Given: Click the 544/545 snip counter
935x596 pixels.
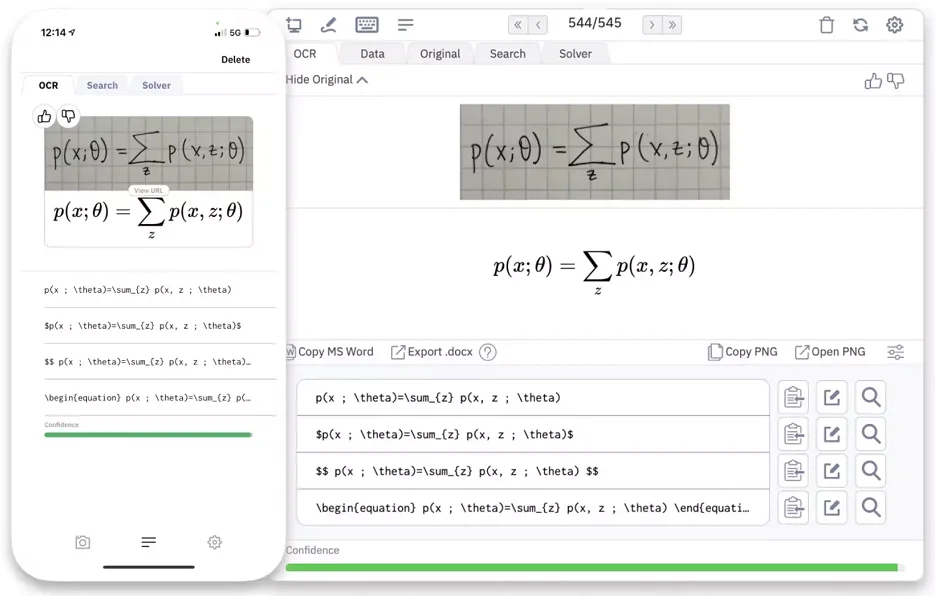Looking at the screenshot, I should click(595, 23).
